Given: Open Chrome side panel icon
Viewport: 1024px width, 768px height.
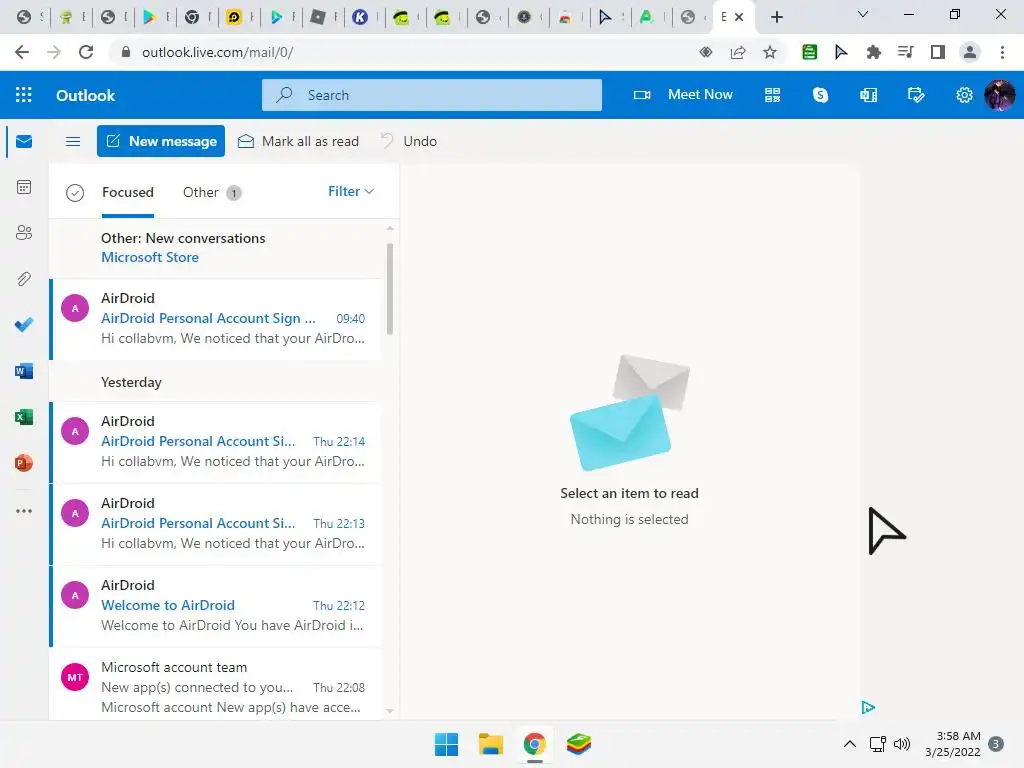Looking at the screenshot, I should click(938, 52).
